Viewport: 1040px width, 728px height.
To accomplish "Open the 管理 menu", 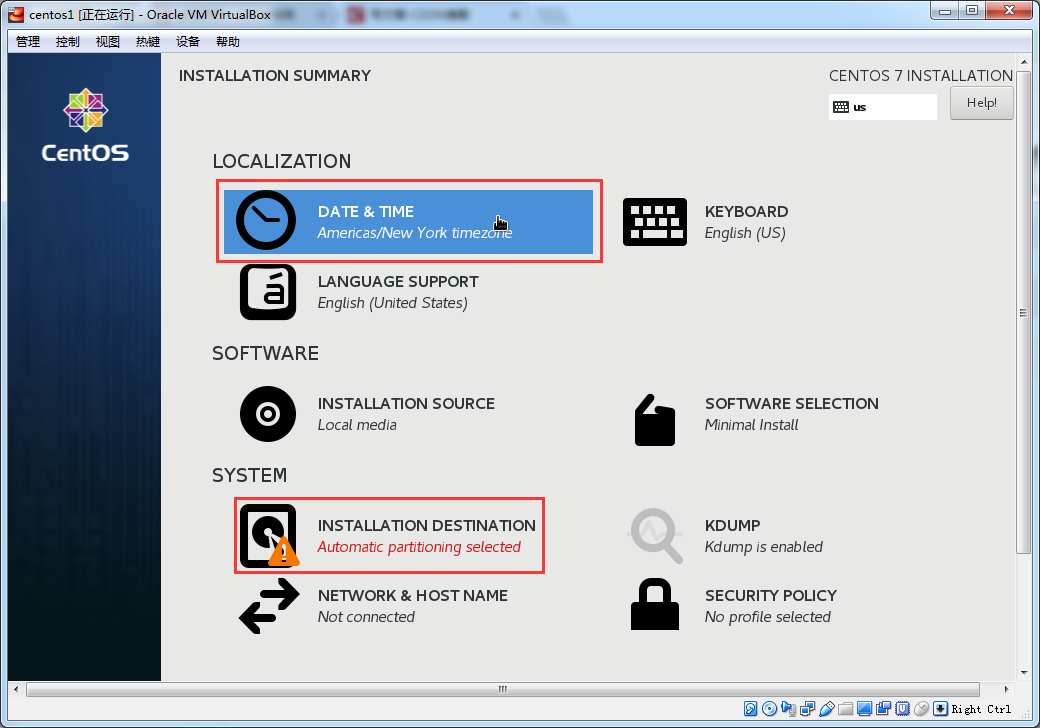I will click(28, 42).
